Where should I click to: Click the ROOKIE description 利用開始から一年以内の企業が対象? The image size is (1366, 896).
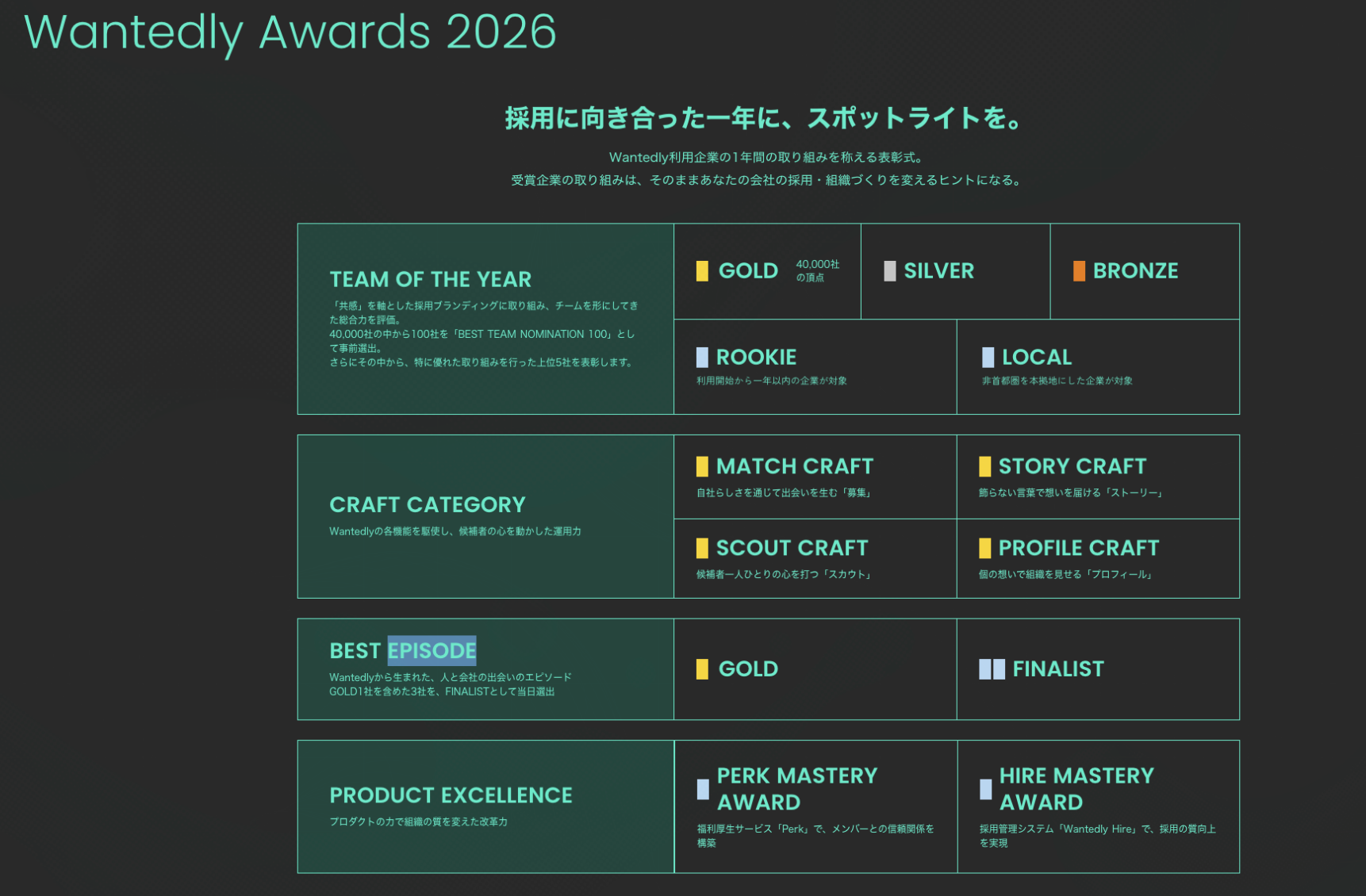[772, 381]
